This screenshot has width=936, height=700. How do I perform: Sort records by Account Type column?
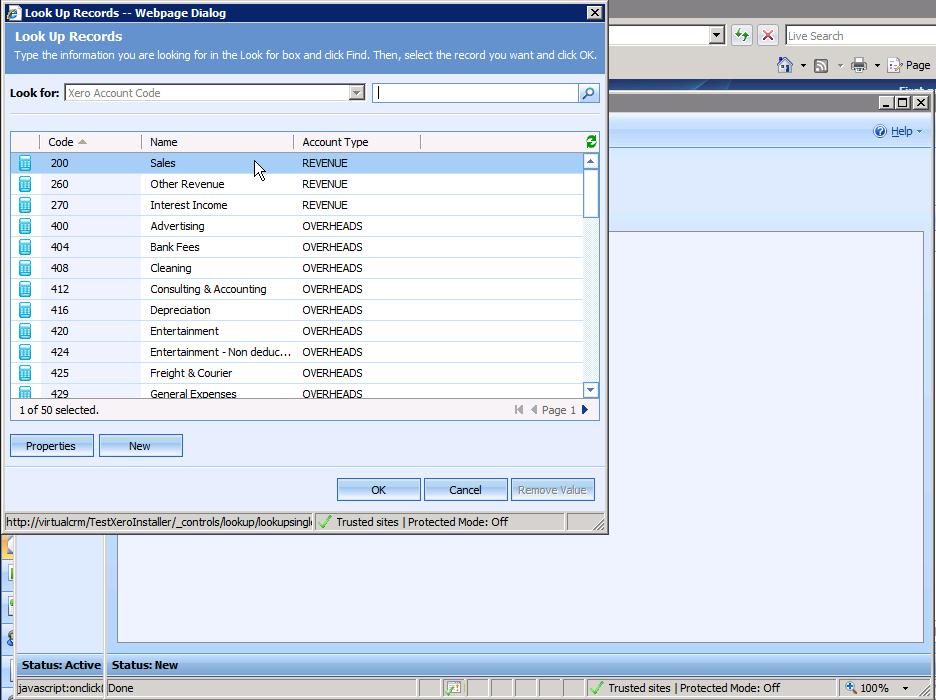[x=357, y=142]
